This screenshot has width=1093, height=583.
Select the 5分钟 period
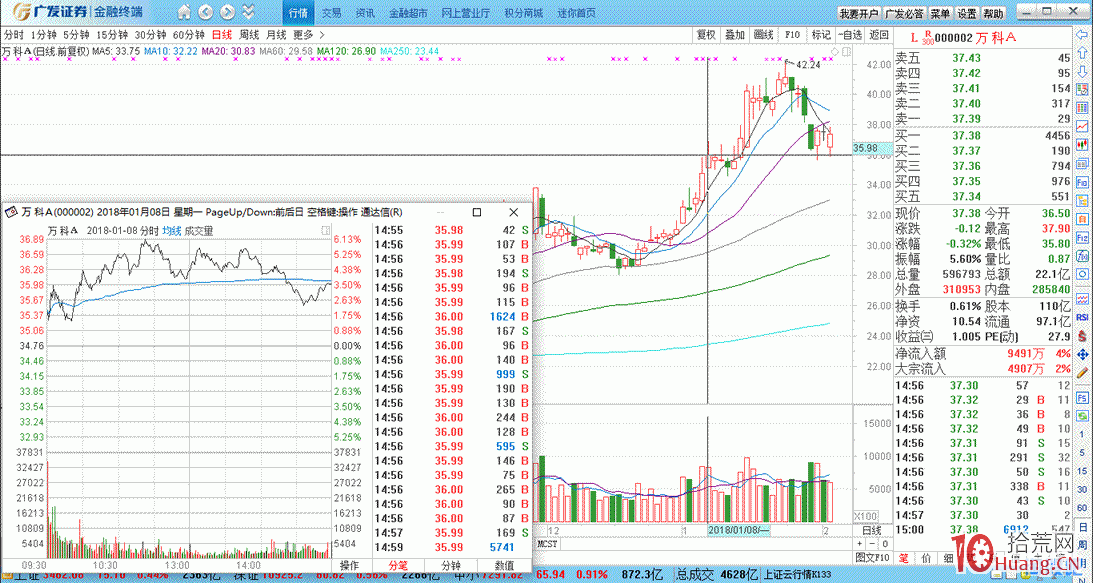tap(76, 35)
